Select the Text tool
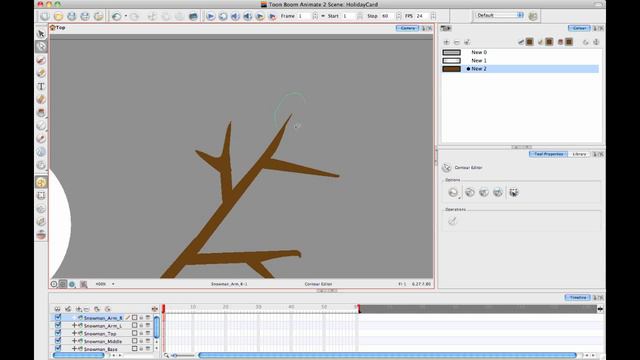 41,86
